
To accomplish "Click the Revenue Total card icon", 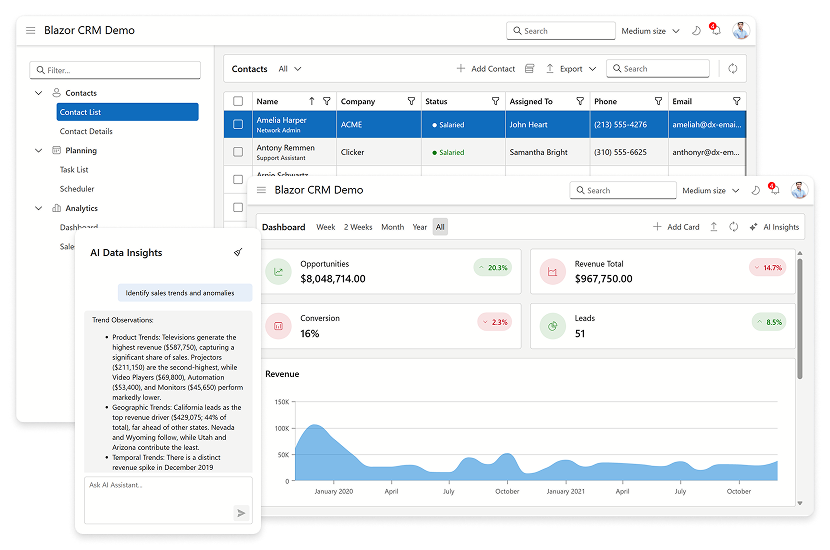I will tap(553, 272).
